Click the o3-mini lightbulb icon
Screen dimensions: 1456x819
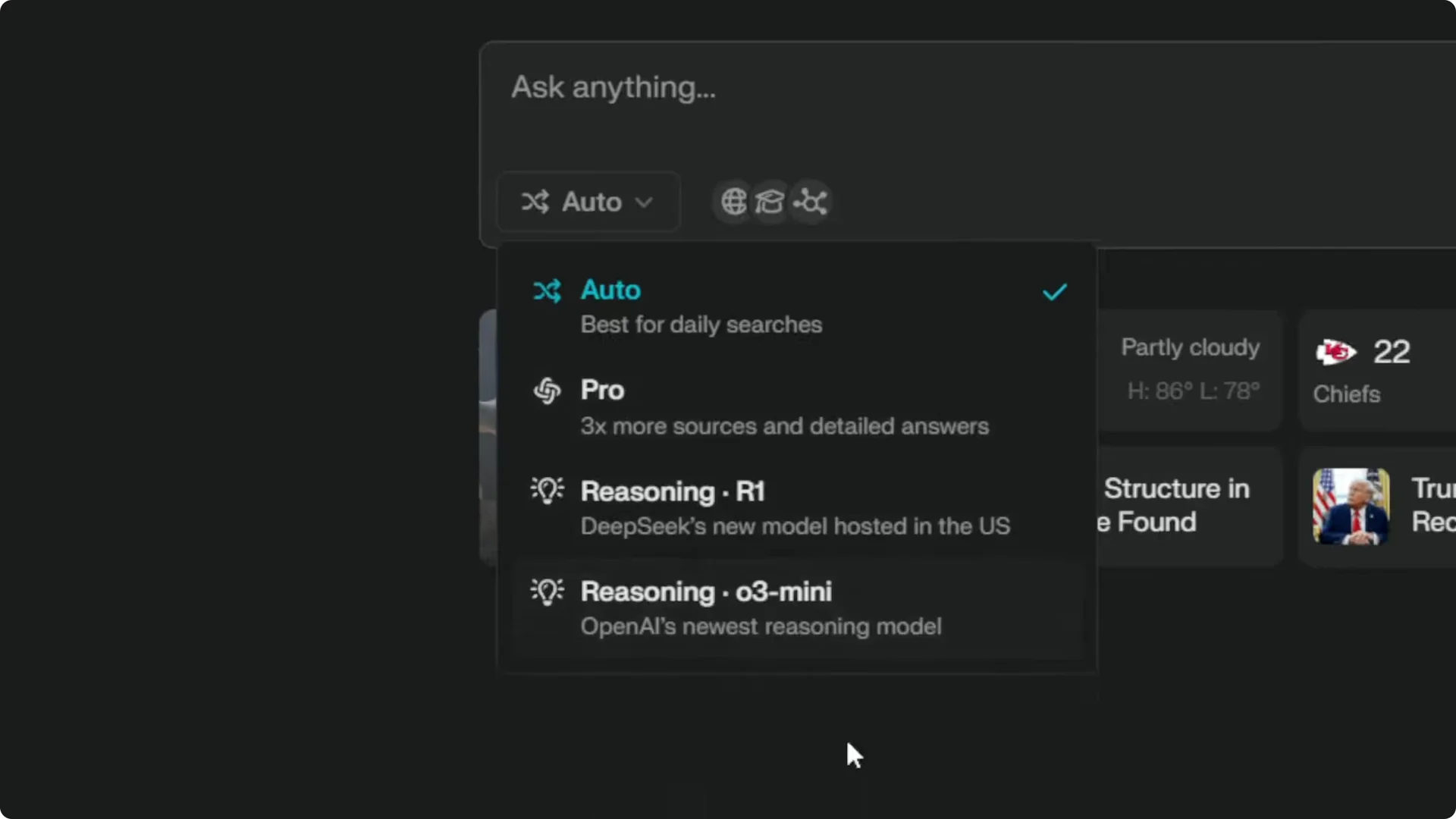[548, 591]
